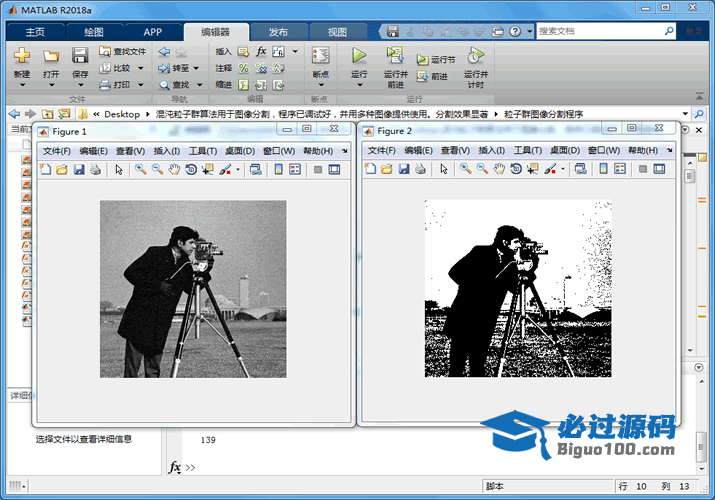Open Help (帮助) menu in Figure 2

pos(643,150)
